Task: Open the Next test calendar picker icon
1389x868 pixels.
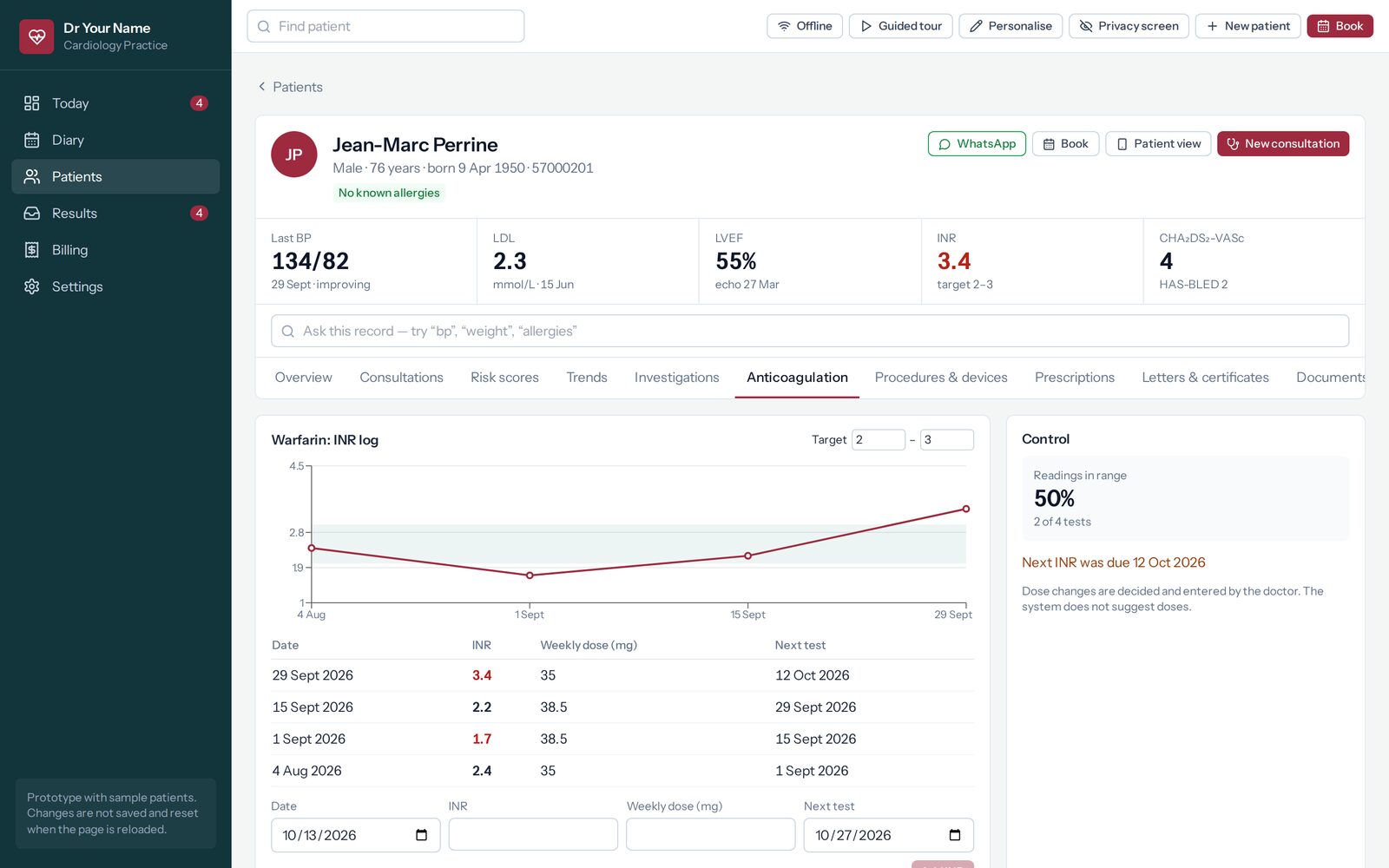Action: pos(955,835)
